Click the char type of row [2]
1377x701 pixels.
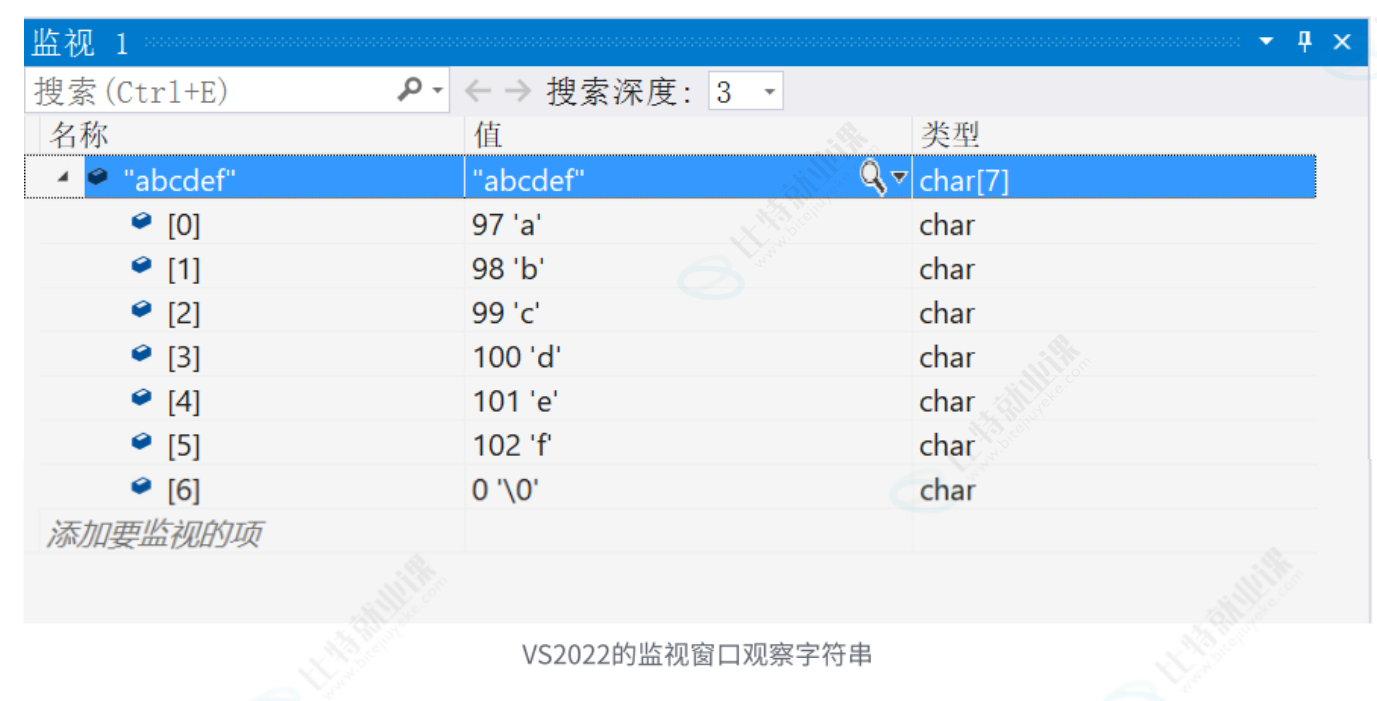click(x=947, y=313)
